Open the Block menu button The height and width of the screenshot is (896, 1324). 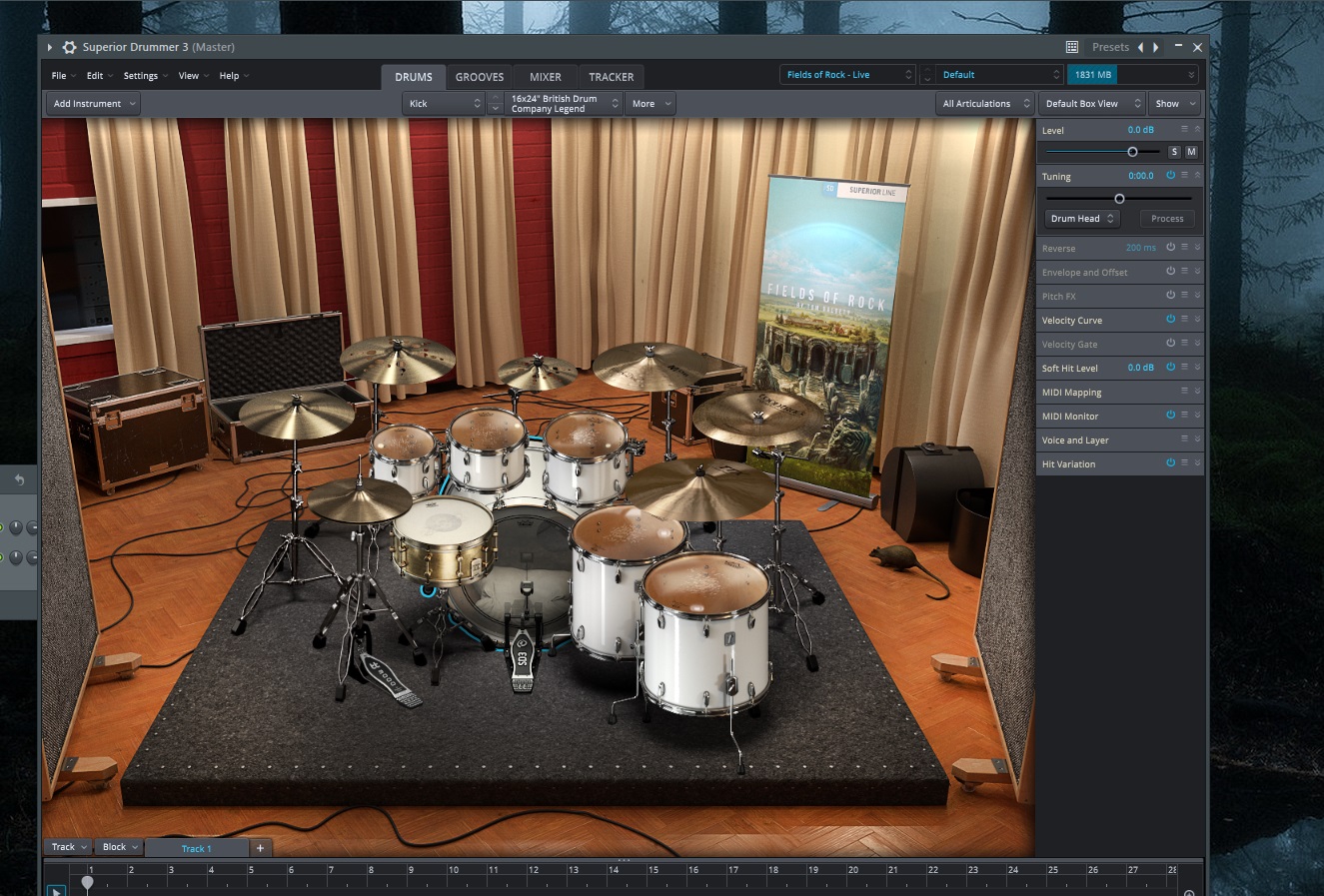pos(120,847)
